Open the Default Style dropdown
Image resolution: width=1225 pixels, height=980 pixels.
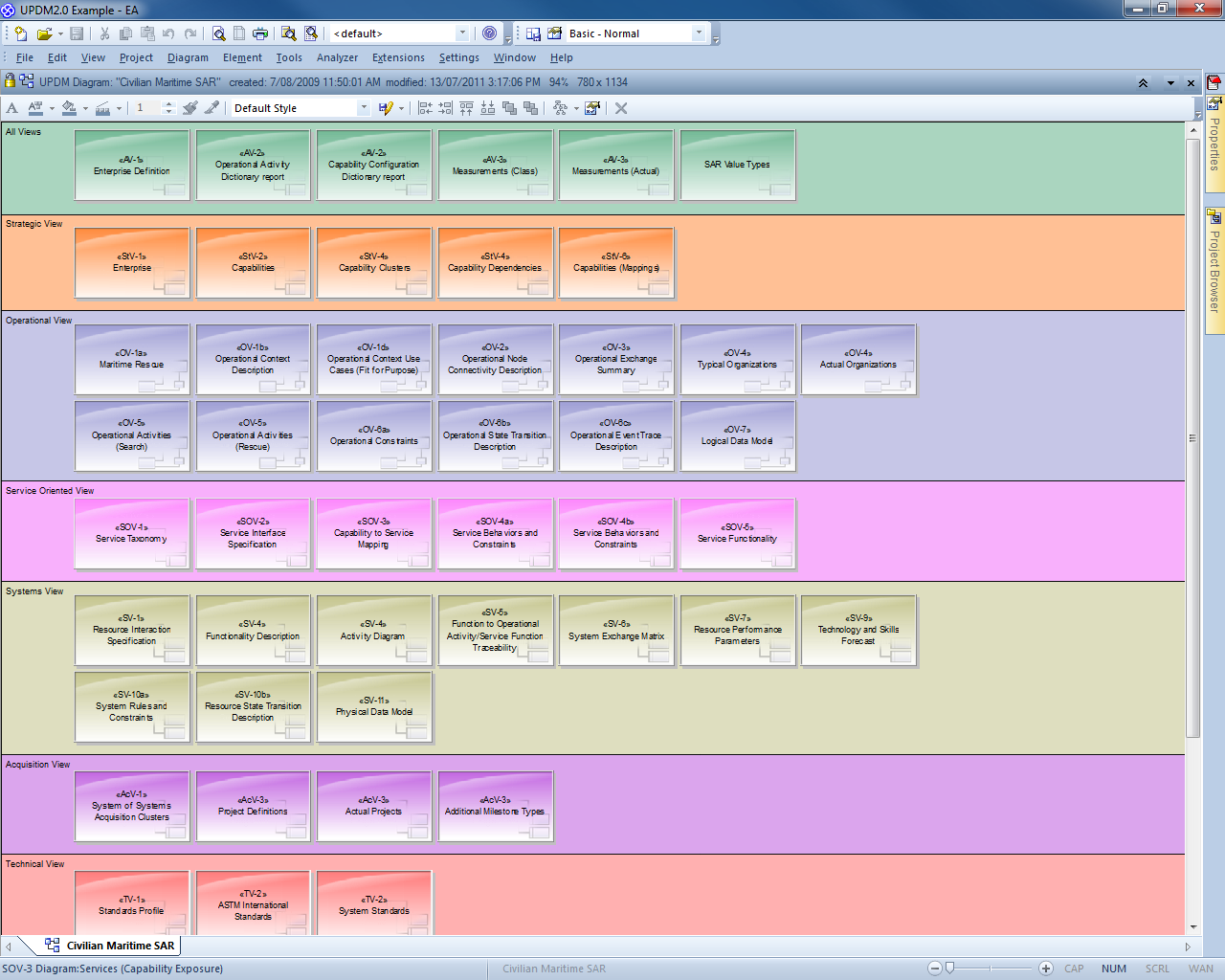click(x=363, y=108)
